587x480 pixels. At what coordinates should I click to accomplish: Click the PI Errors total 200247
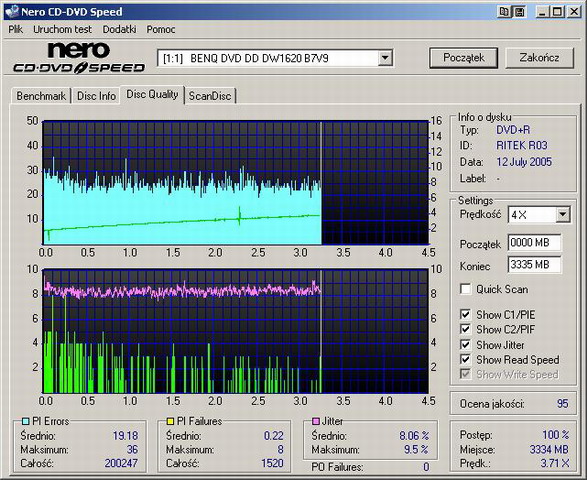coord(121,463)
